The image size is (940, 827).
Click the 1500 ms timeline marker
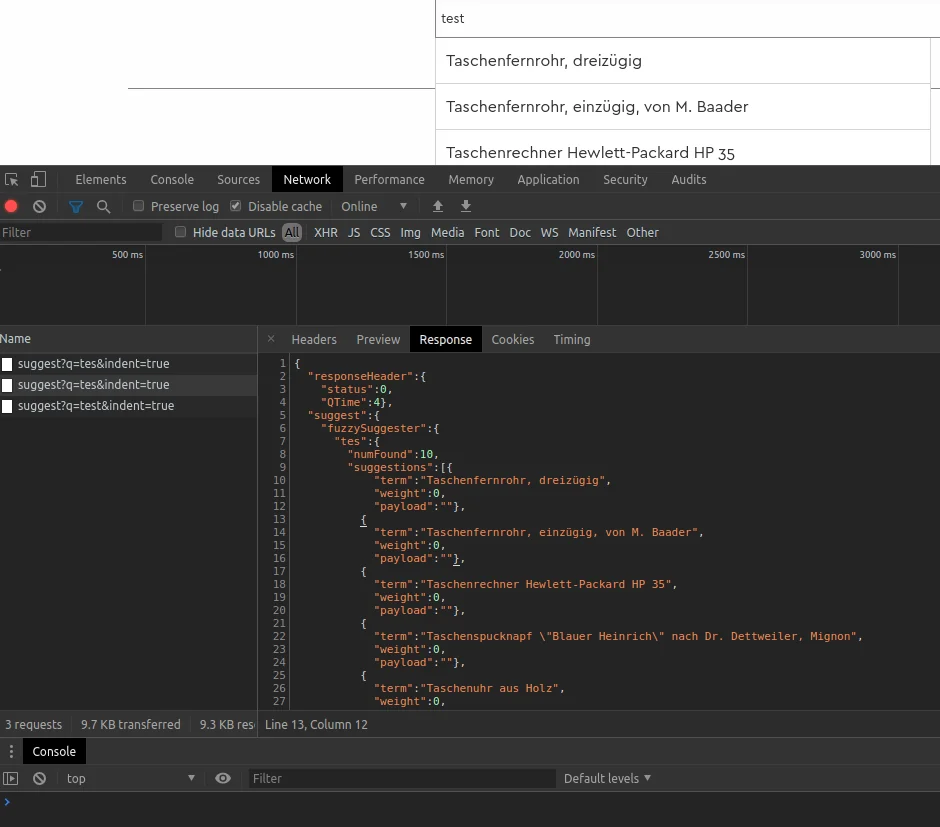pos(426,255)
